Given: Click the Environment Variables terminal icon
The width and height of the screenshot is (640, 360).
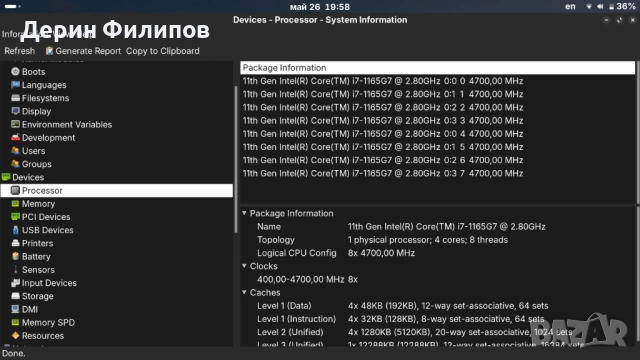Looking at the screenshot, I should [x=16, y=124].
